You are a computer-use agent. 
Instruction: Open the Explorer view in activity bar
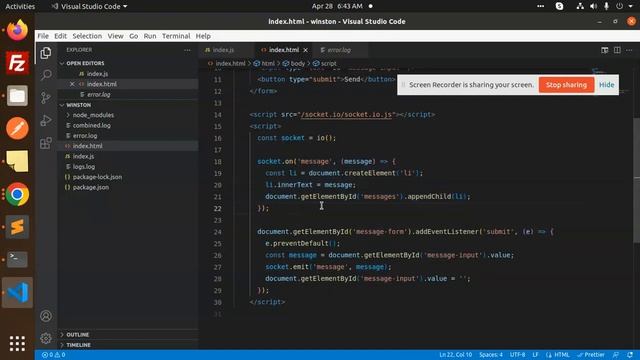pos(46,53)
